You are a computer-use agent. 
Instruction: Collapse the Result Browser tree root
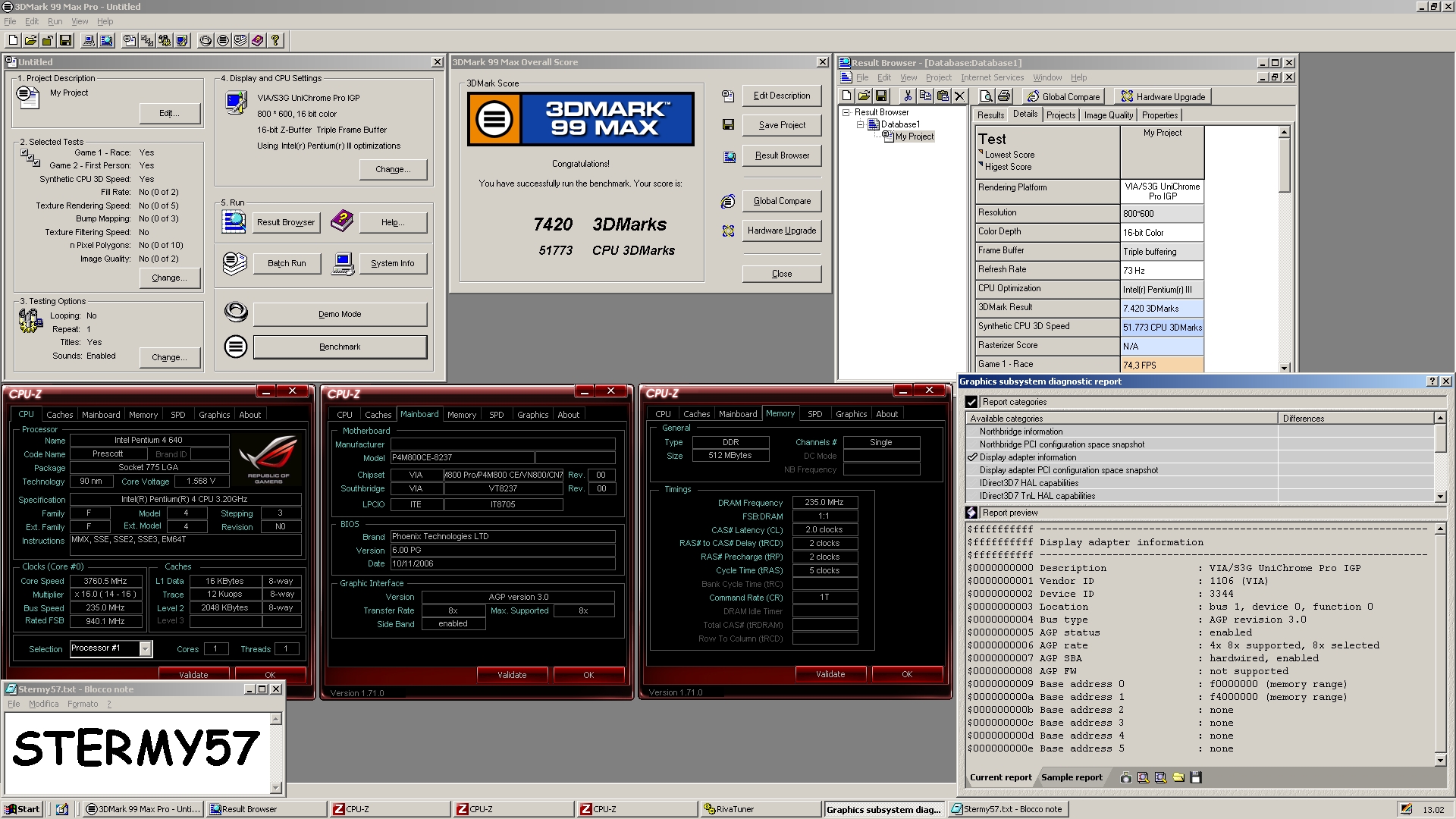(846, 112)
